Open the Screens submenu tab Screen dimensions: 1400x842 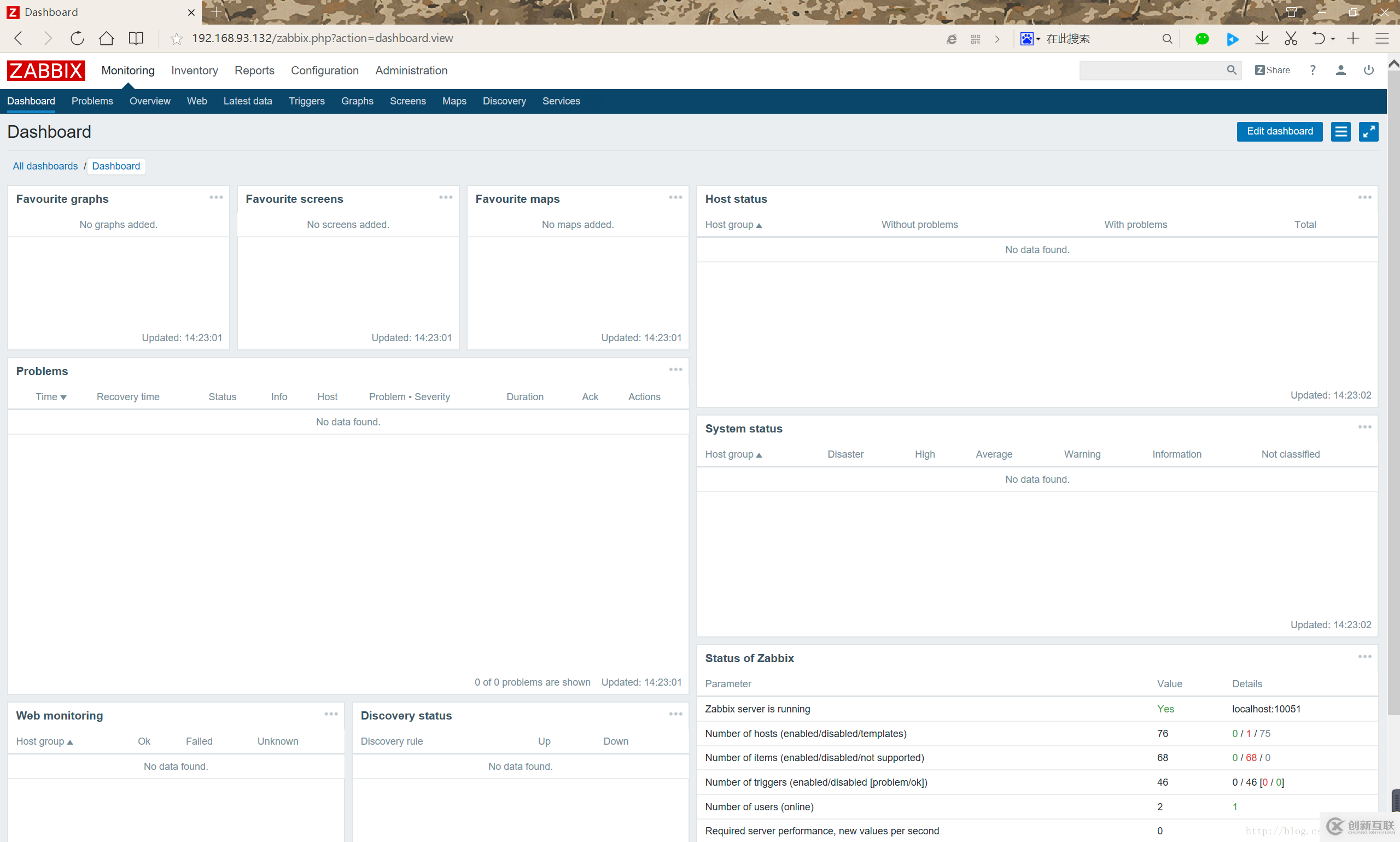pyautogui.click(x=407, y=101)
